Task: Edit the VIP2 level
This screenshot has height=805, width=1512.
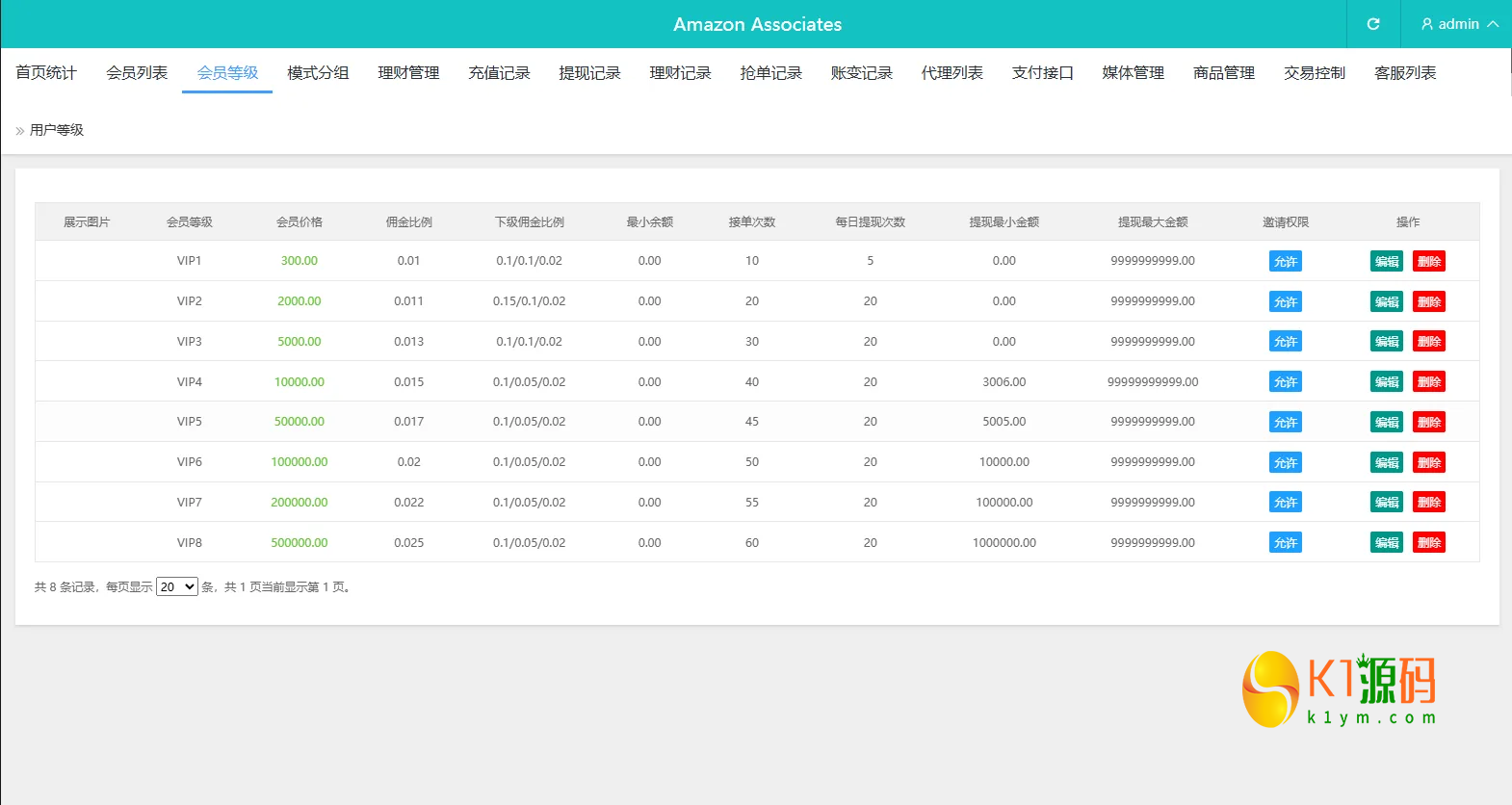Action: click(x=1387, y=301)
